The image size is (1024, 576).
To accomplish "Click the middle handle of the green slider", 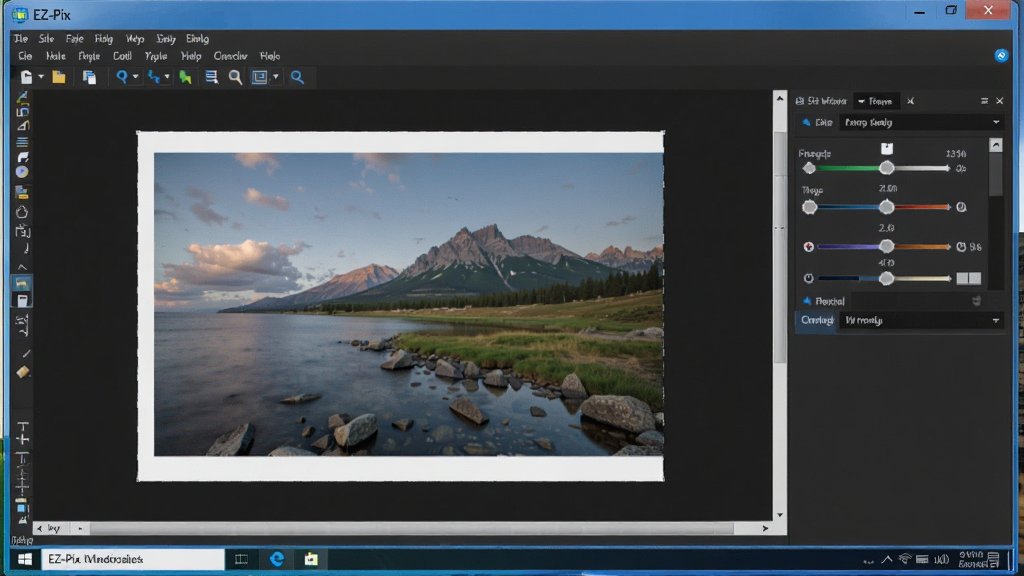I will point(886,168).
